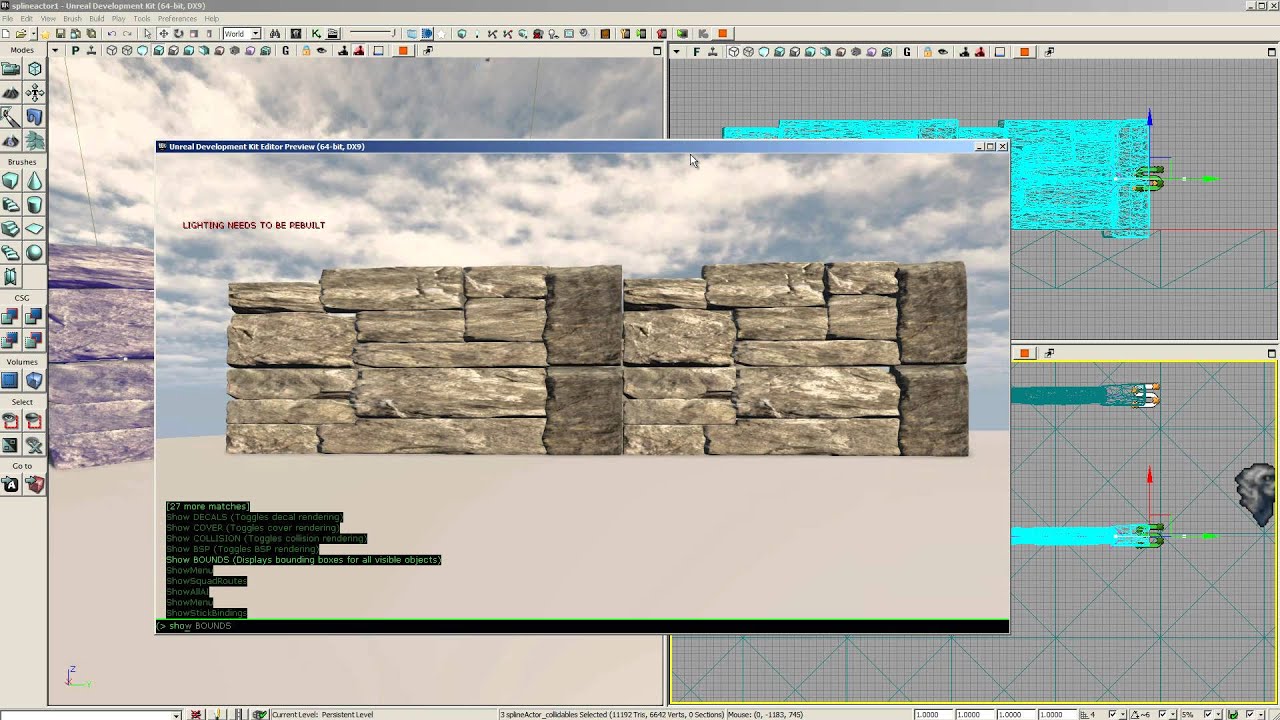Click first 1.0000 scale field in status bar
The image size is (1280, 720).
coord(933,714)
